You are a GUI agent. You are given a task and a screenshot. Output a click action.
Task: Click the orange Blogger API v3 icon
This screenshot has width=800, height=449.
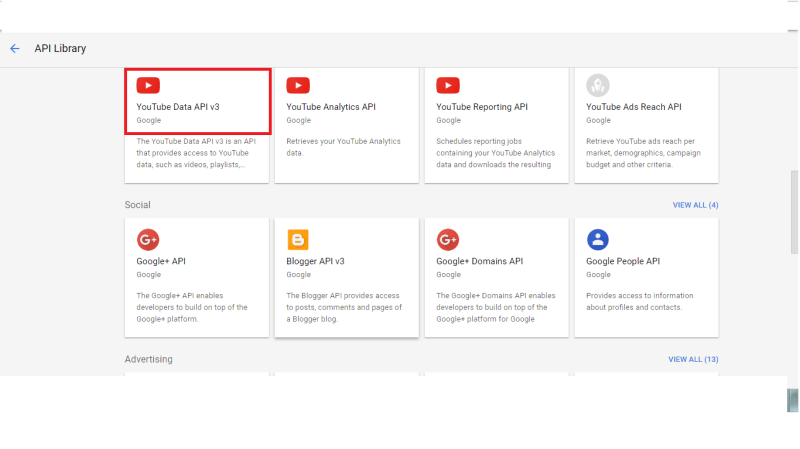(298, 239)
